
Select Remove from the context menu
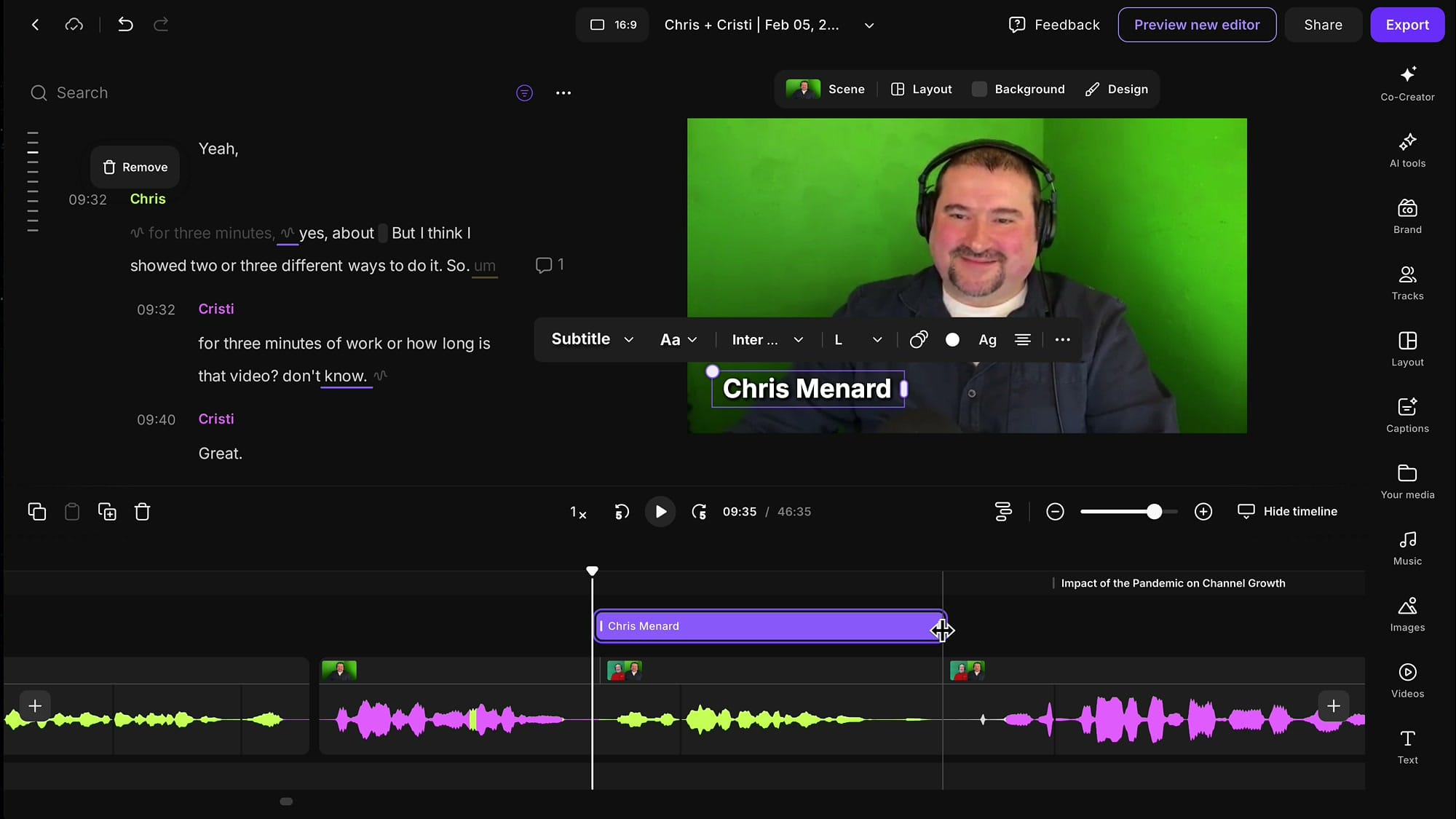(x=135, y=167)
